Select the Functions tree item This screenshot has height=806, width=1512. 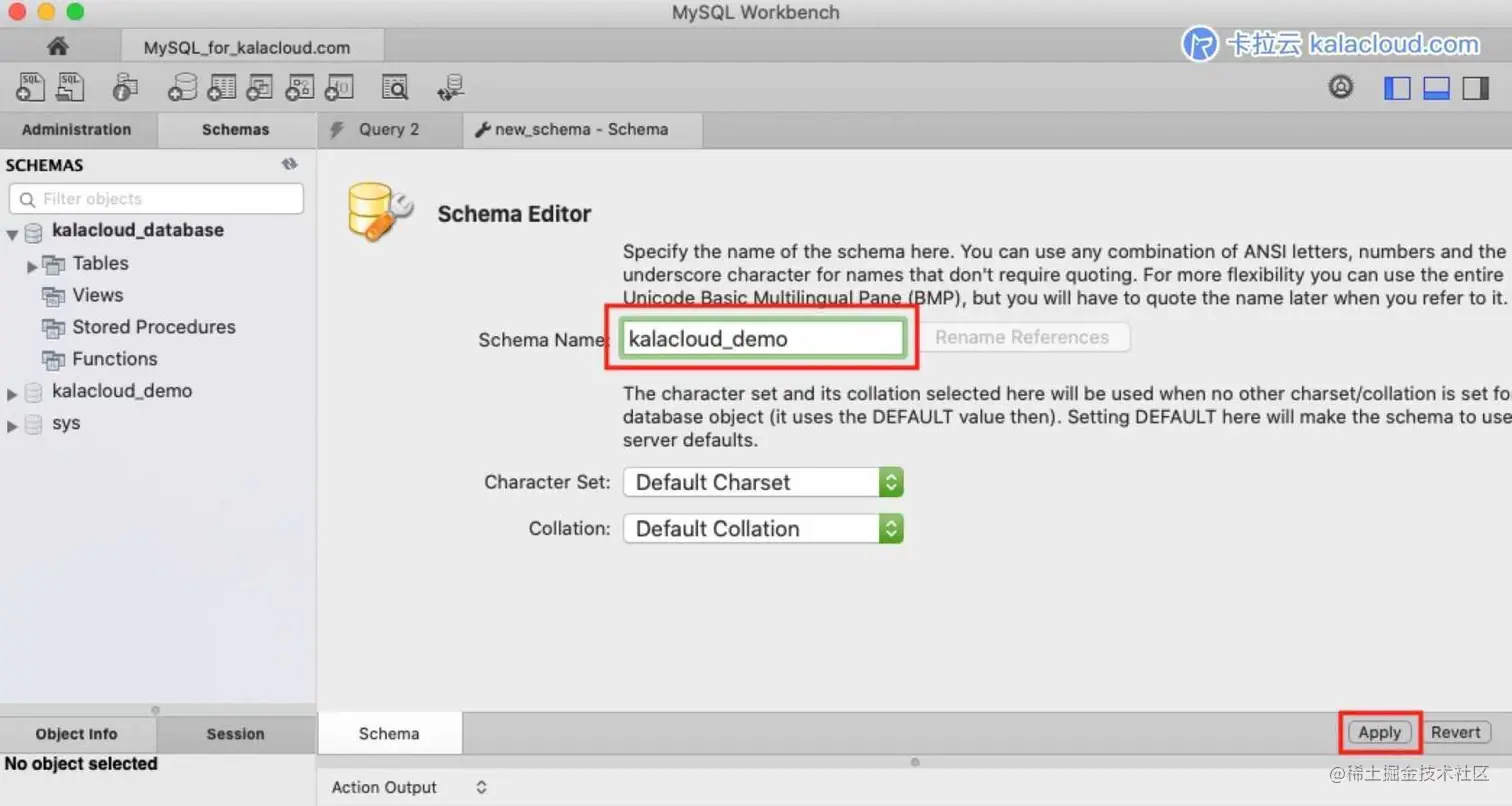(115, 359)
